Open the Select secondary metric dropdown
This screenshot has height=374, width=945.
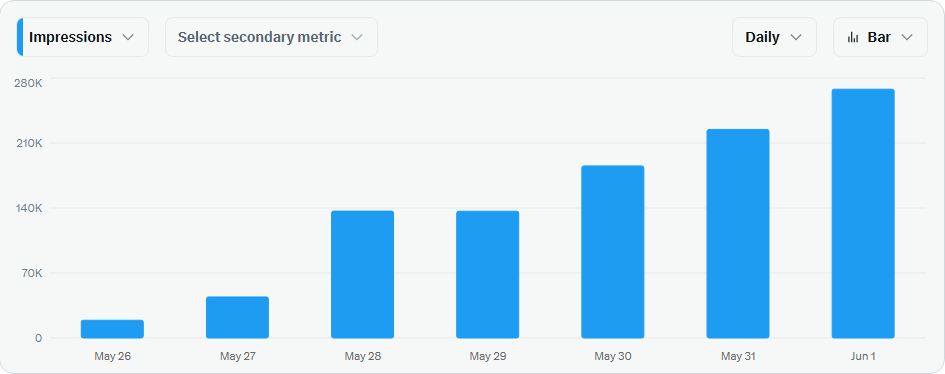click(x=271, y=37)
